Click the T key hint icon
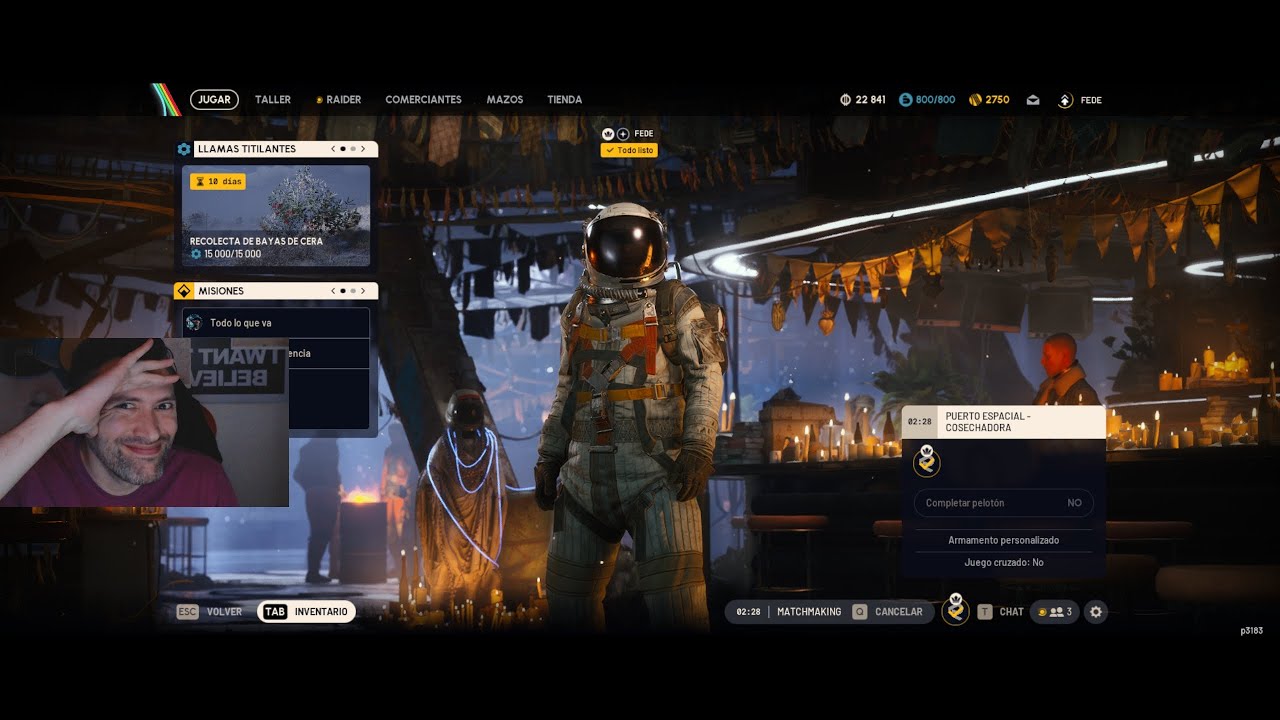 pos(985,612)
